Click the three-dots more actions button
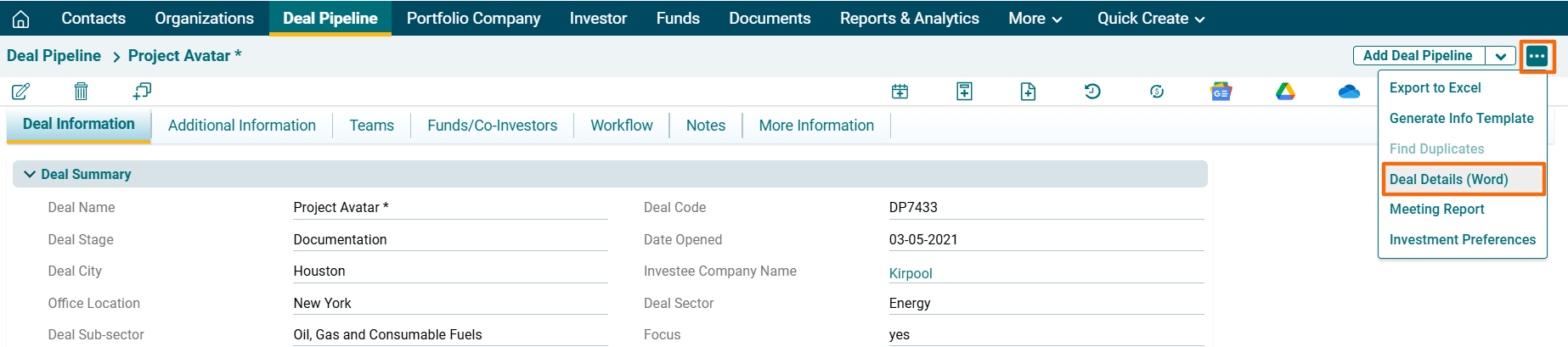This screenshot has width=1568, height=347. point(1537,56)
